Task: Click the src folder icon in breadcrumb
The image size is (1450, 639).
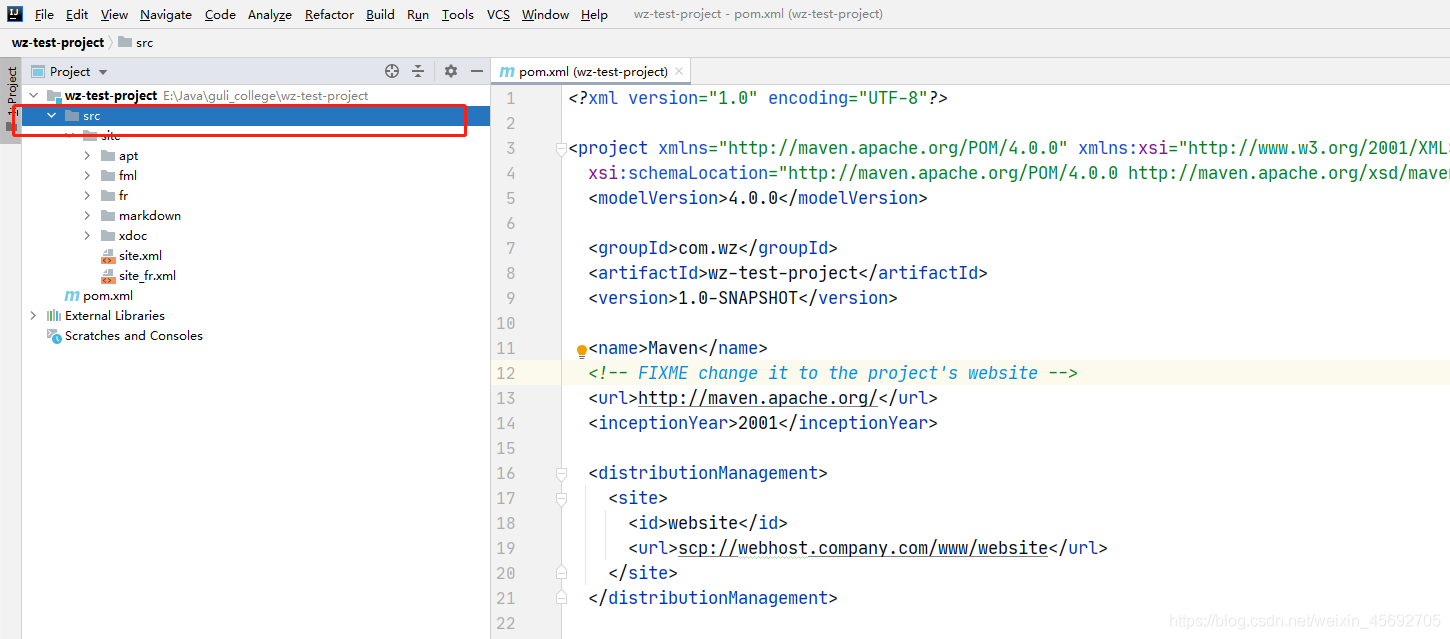Action: (x=125, y=43)
